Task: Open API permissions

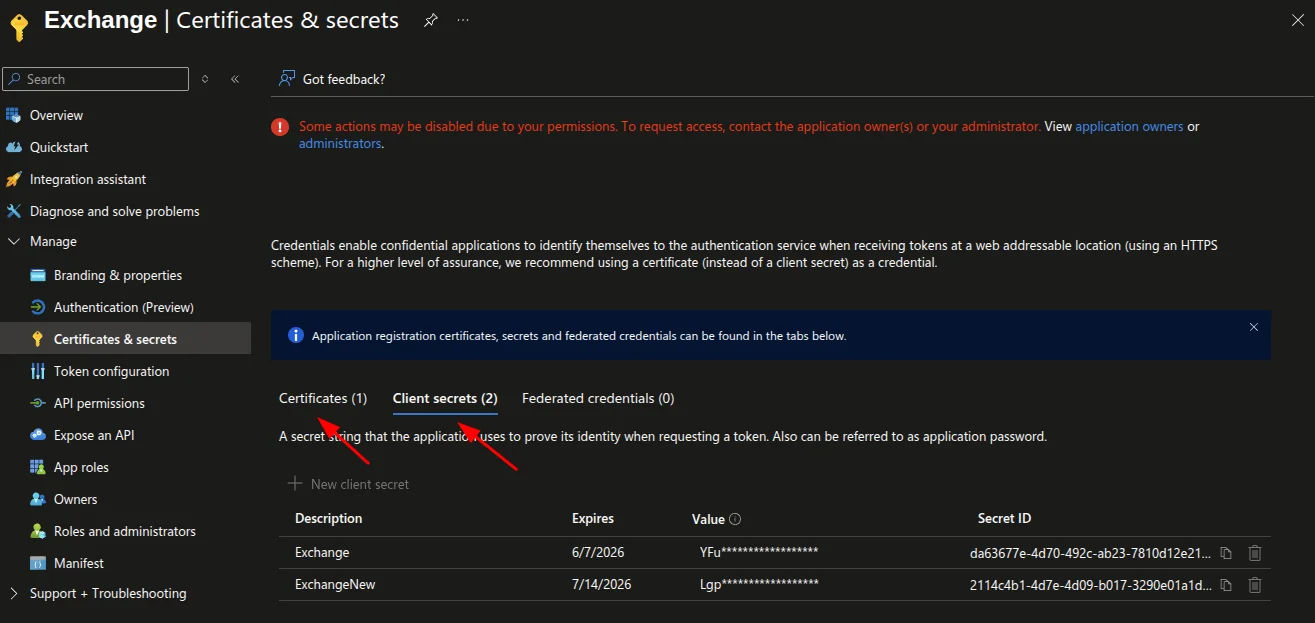Action: click(99, 403)
